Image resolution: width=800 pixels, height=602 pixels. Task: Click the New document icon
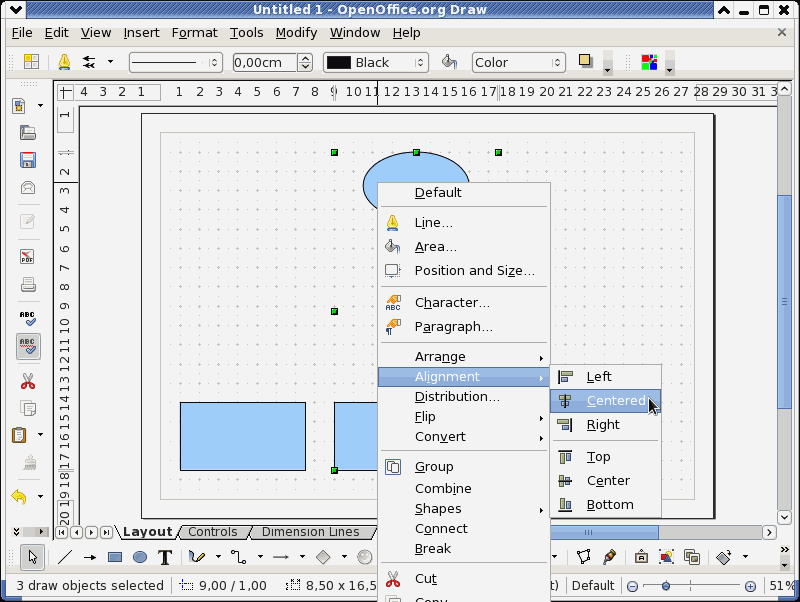tap(19, 106)
